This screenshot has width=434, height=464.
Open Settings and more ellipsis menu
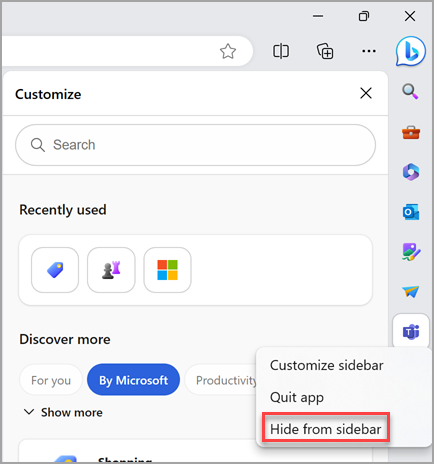click(x=369, y=51)
